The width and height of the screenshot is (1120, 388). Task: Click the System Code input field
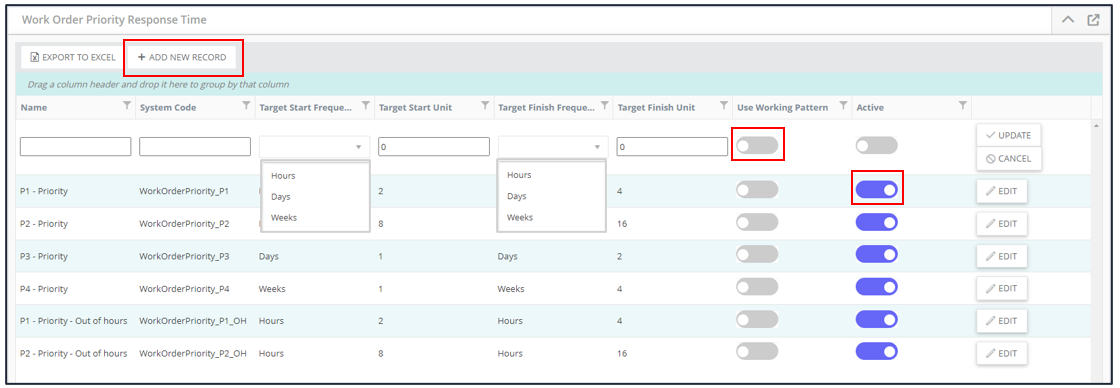[195, 146]
